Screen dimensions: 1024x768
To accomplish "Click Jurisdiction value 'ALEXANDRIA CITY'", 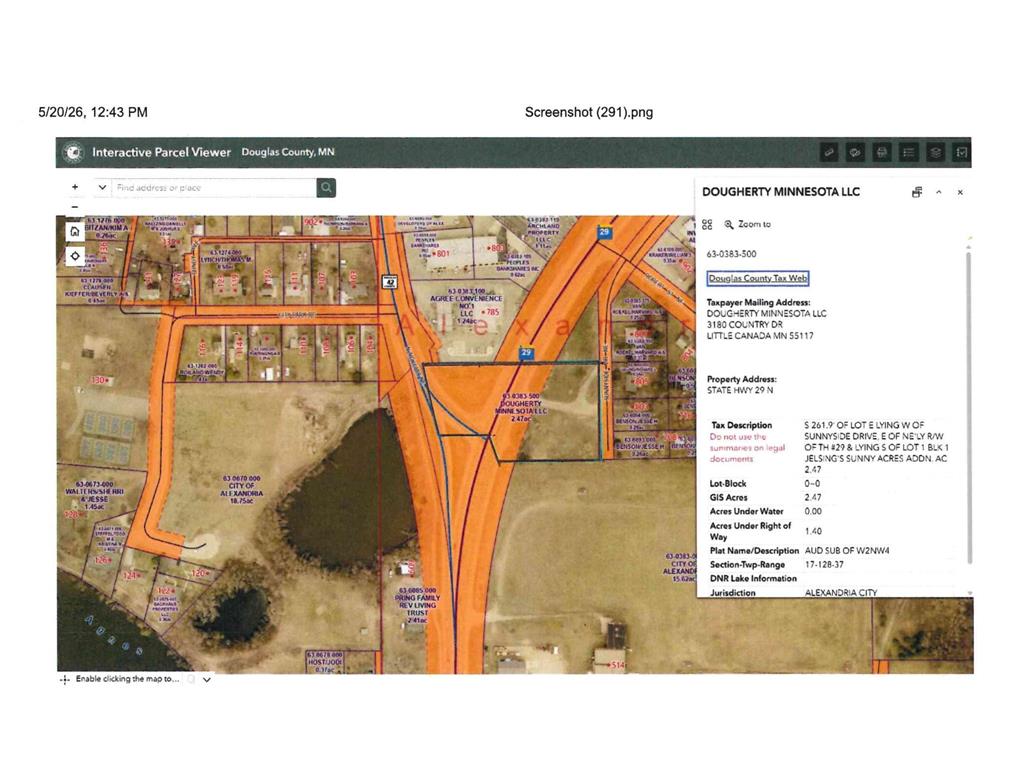I will pos(841,592).
